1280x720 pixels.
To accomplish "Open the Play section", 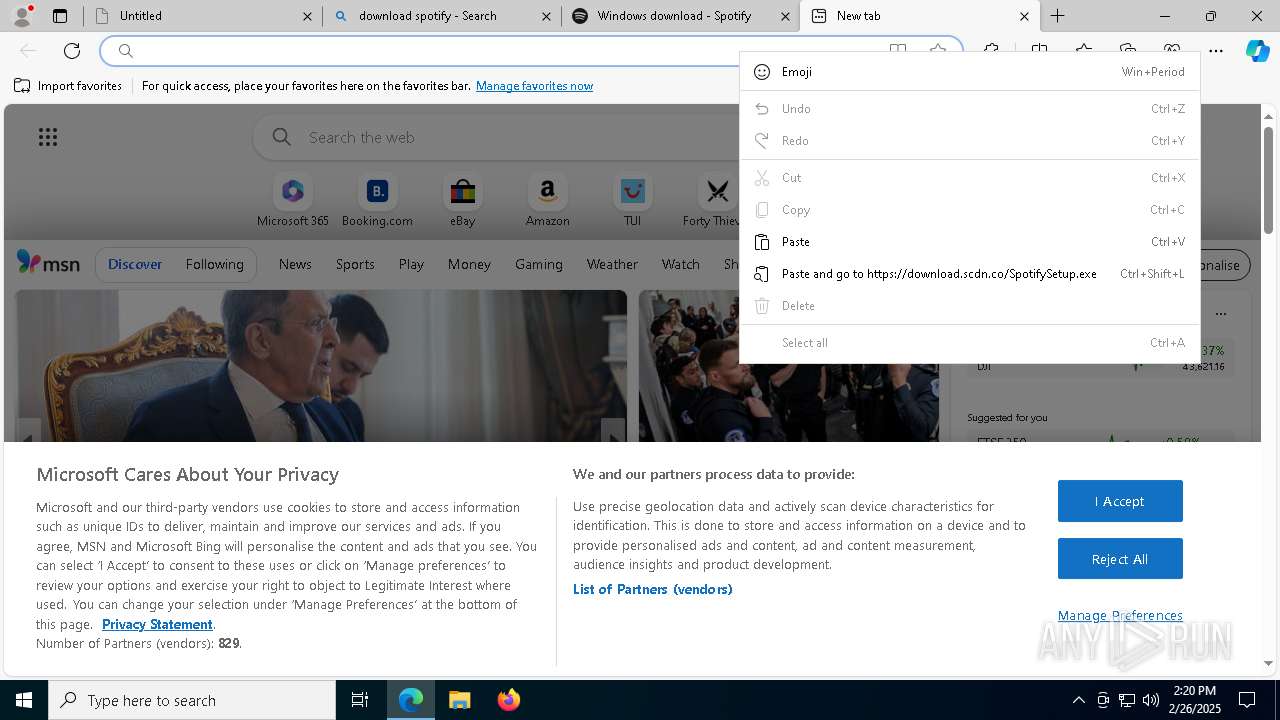I will [x=411, y=264].
